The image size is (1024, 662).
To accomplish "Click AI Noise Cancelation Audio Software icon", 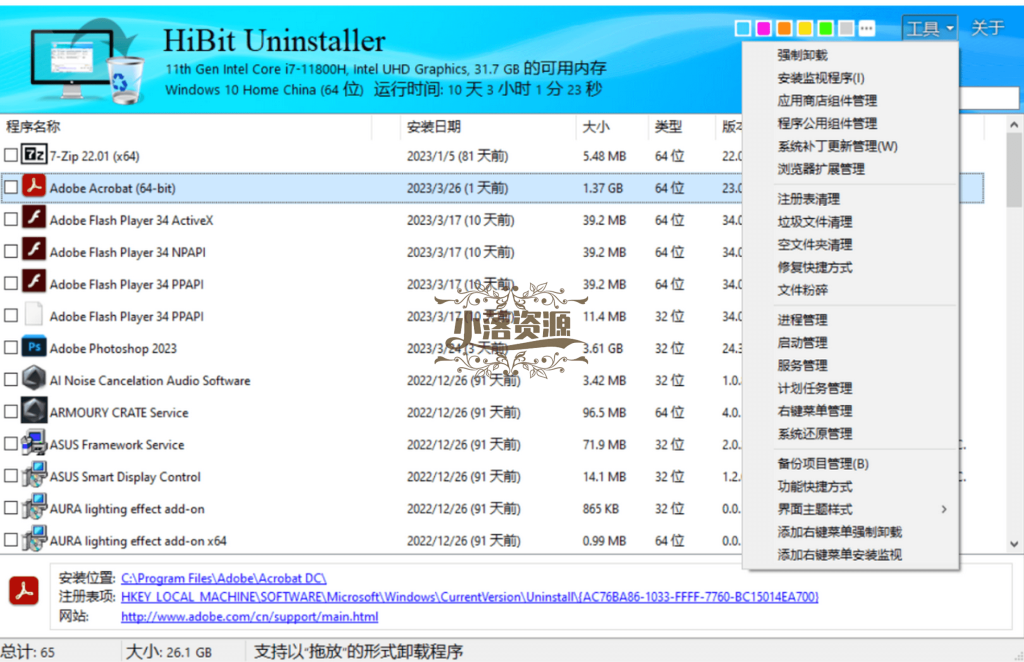I will [x=34, y=379].
